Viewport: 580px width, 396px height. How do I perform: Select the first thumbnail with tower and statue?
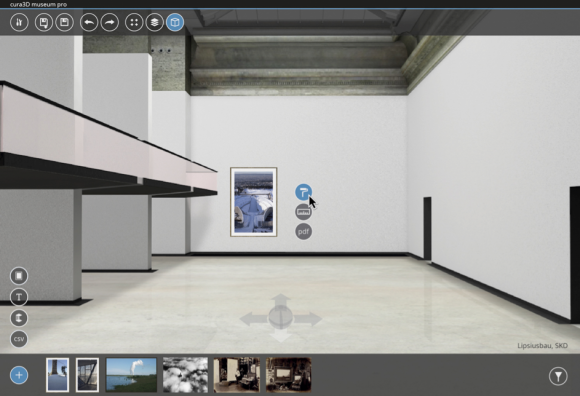coord(57,375)
